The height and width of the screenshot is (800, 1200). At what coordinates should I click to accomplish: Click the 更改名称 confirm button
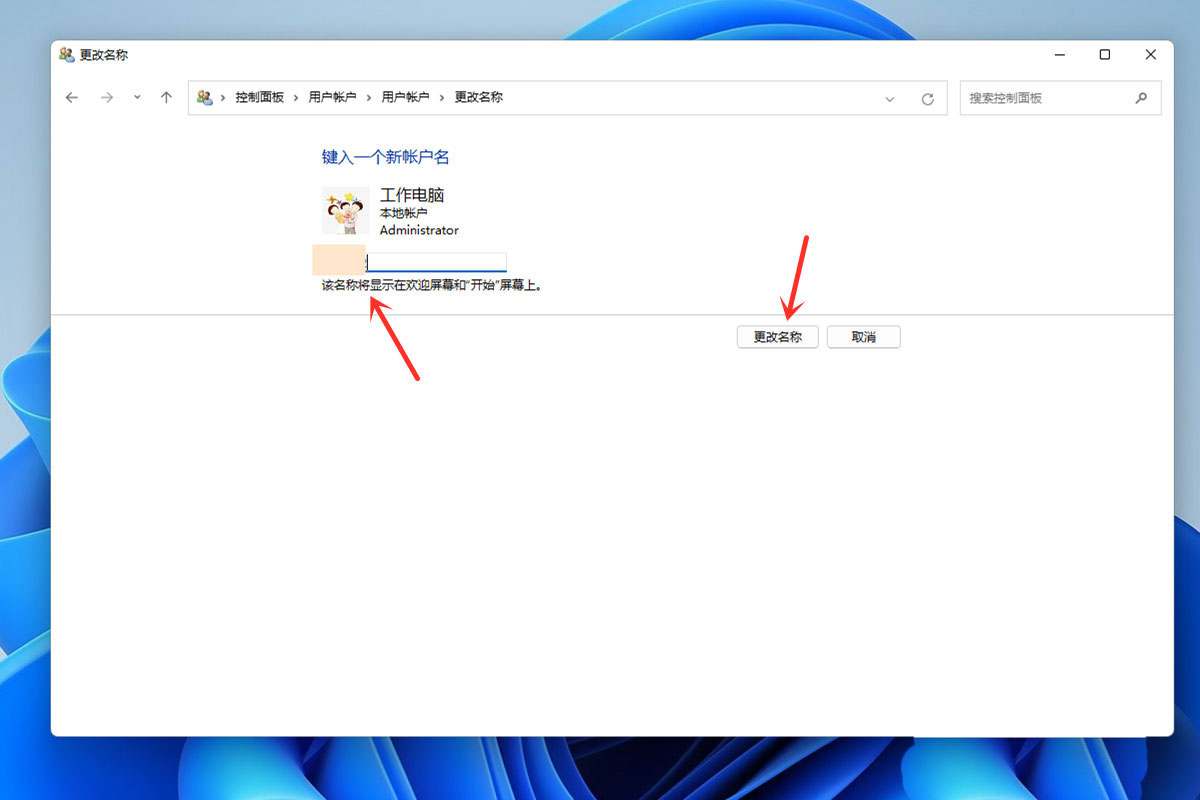coord(777,336)
